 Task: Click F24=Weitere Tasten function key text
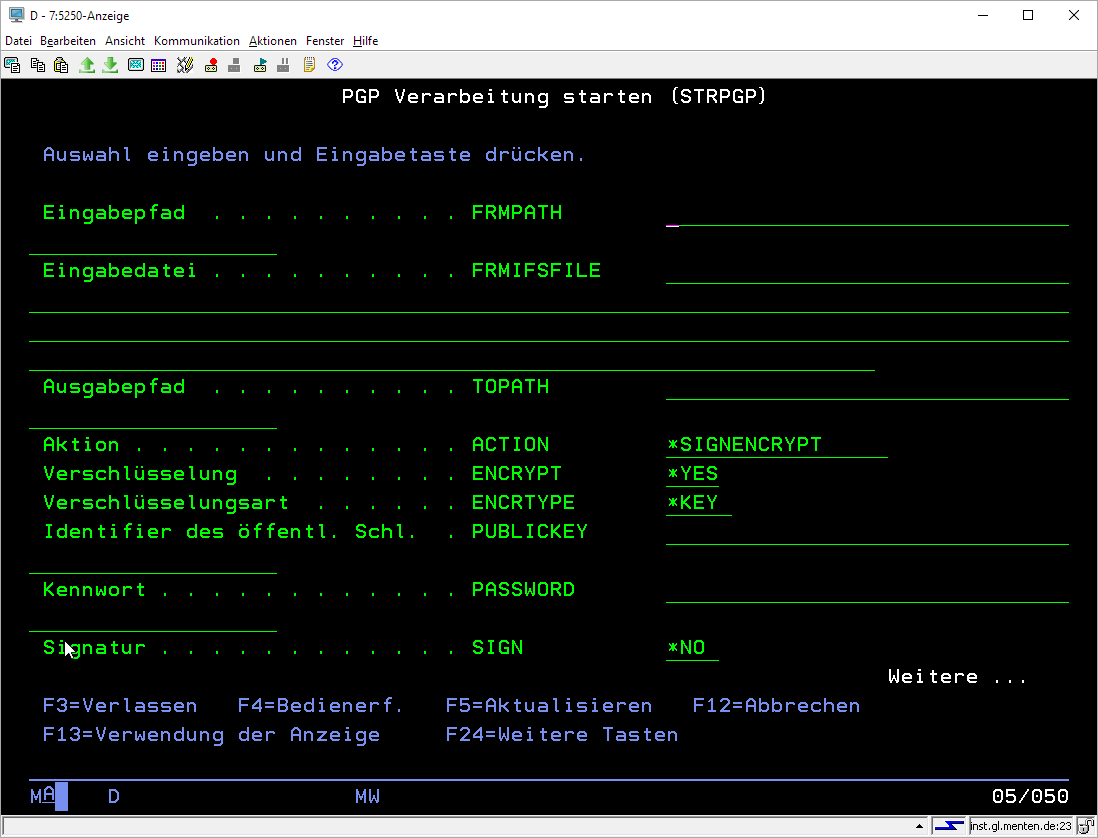[561, 735]
